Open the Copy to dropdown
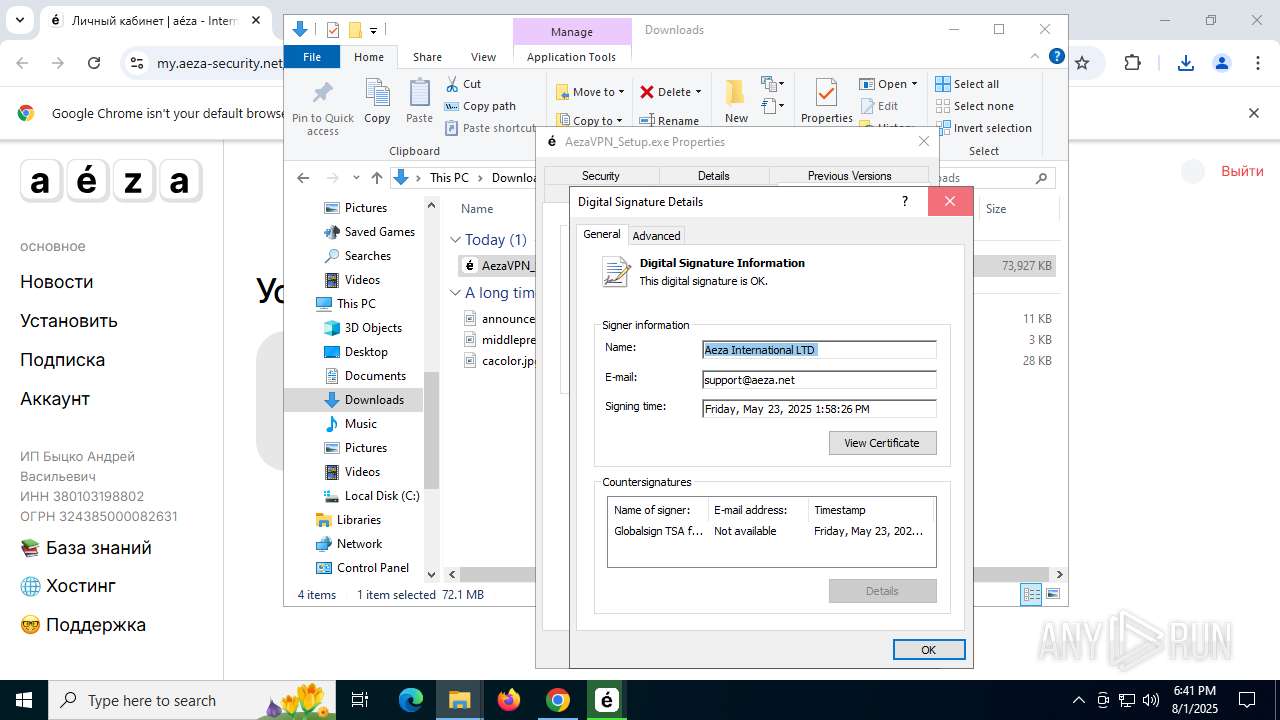Viewport: 1280px width, 720px height. click(590, 121)
